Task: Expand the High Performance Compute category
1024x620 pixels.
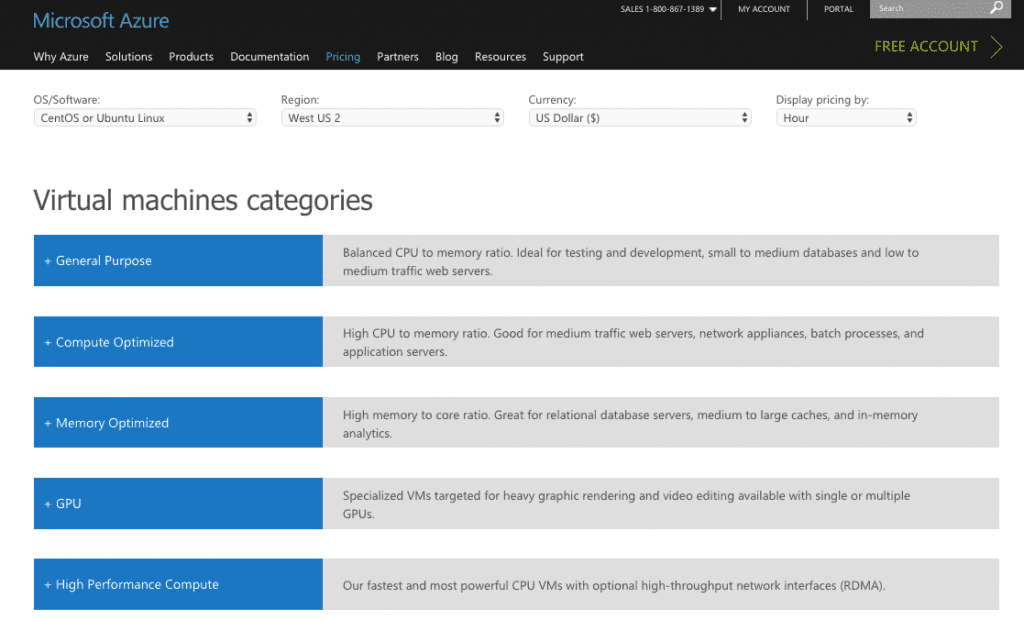Action: click(178, 584)
